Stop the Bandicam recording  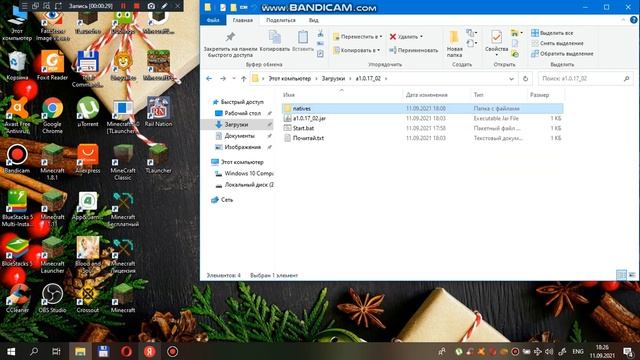coord(137,6)
